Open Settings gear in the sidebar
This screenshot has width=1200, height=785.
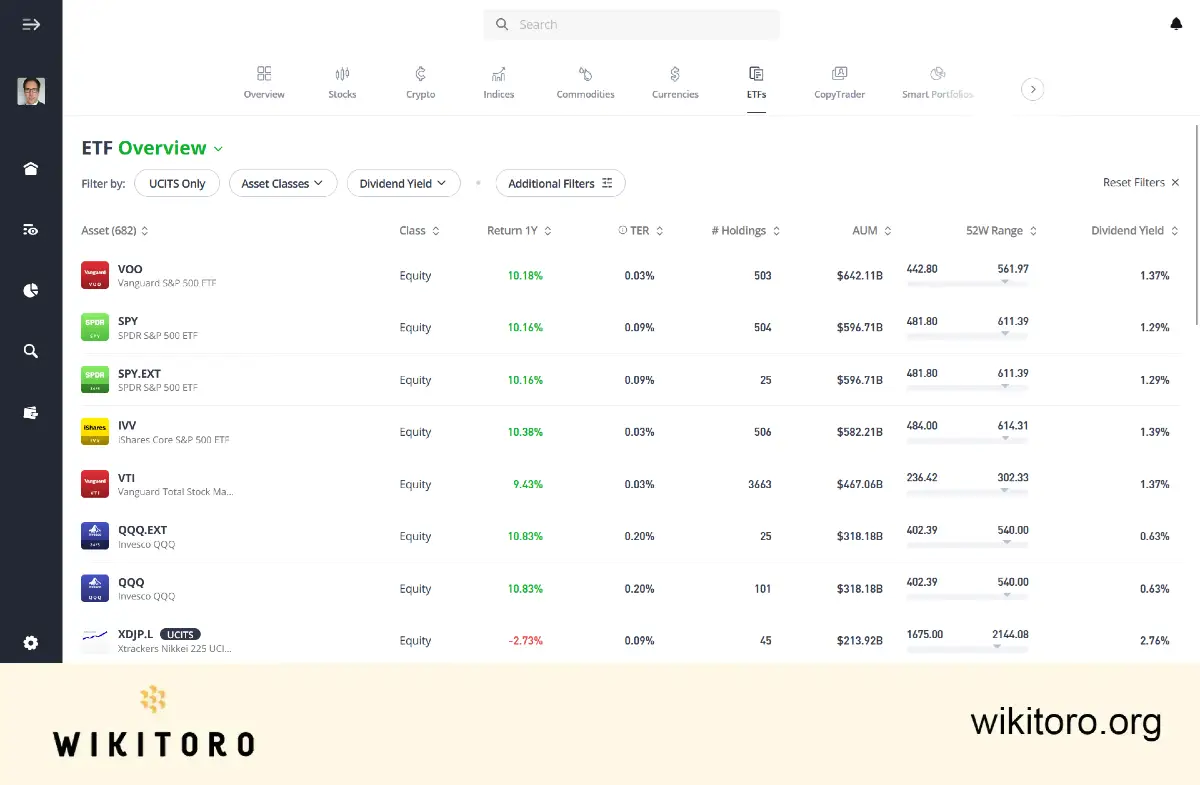pos(31,643)
